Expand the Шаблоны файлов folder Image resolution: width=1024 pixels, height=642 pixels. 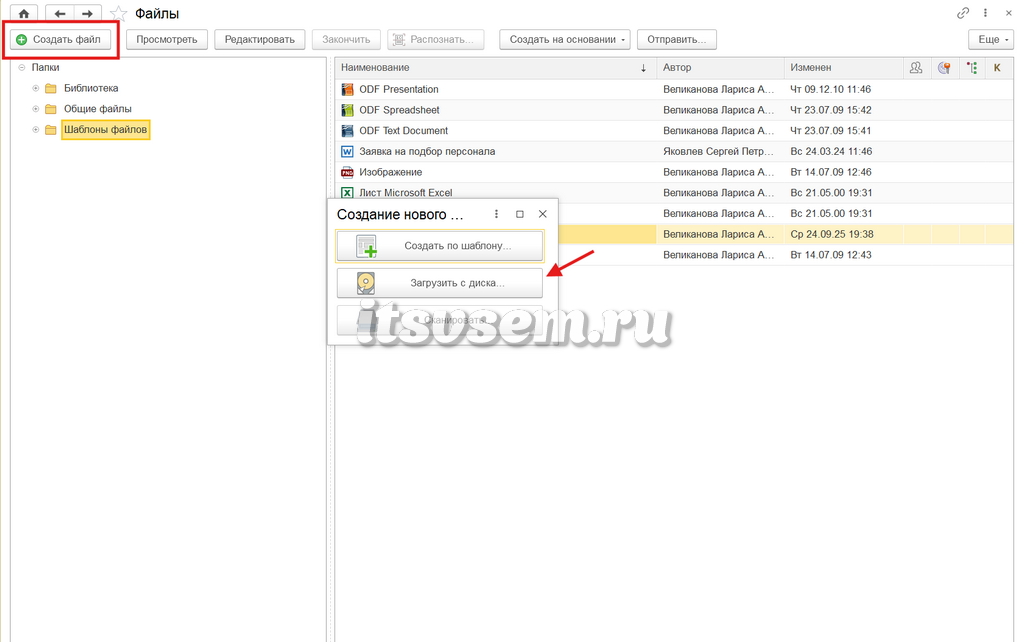click(36, 130)
